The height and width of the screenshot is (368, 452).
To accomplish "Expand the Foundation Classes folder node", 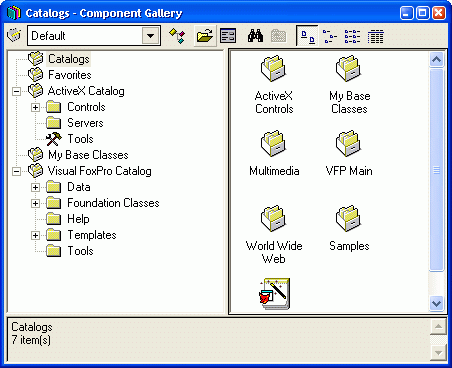I will (35, 203).
